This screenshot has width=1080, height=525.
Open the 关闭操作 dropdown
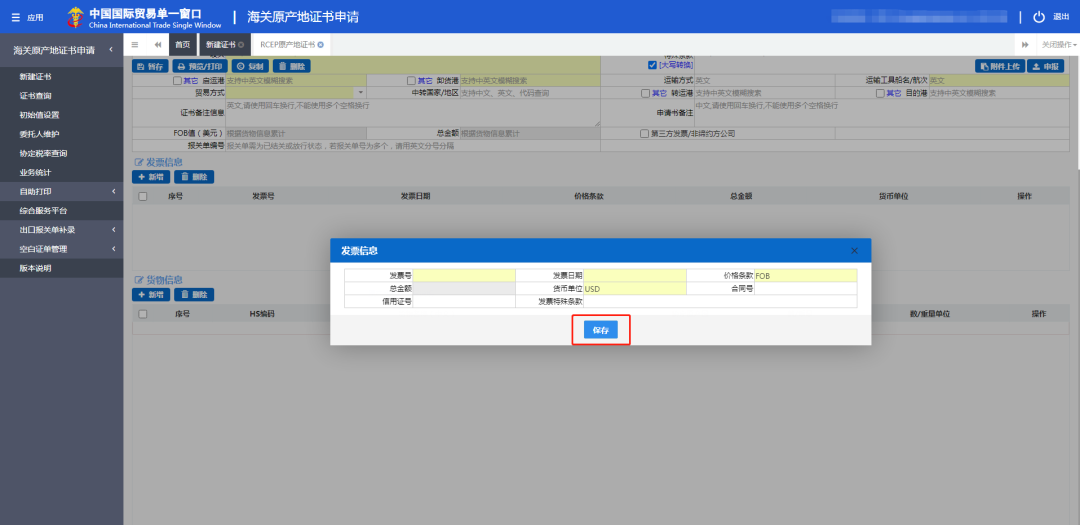coord(1059,45)
